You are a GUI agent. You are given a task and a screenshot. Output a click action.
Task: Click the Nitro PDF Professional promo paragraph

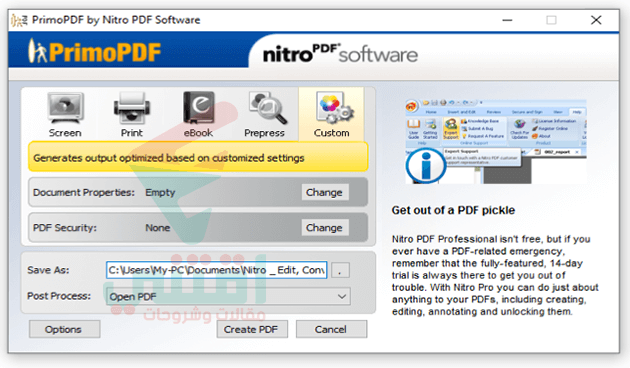click(x=495, y=275)
